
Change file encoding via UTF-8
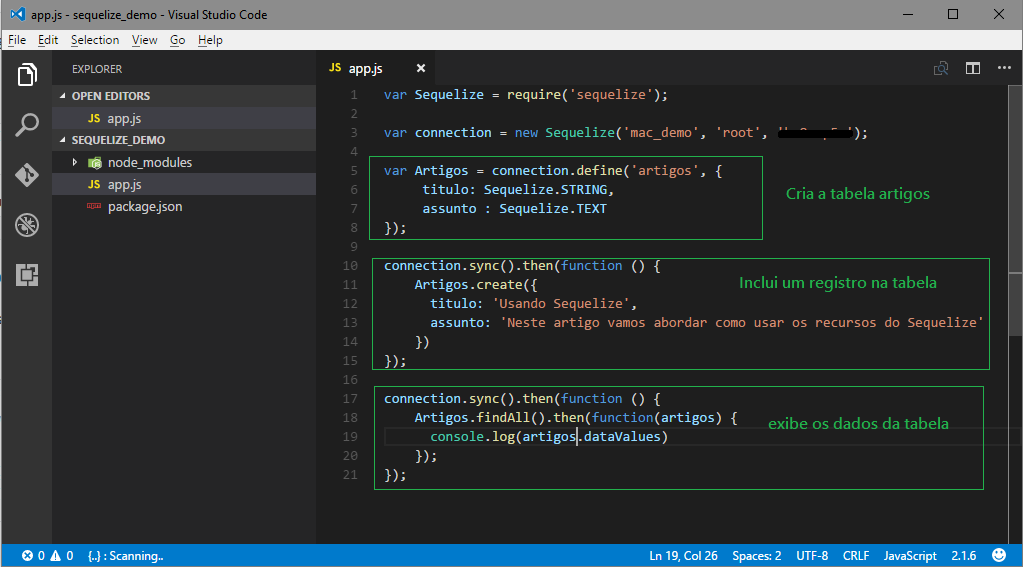click(812, 556)
